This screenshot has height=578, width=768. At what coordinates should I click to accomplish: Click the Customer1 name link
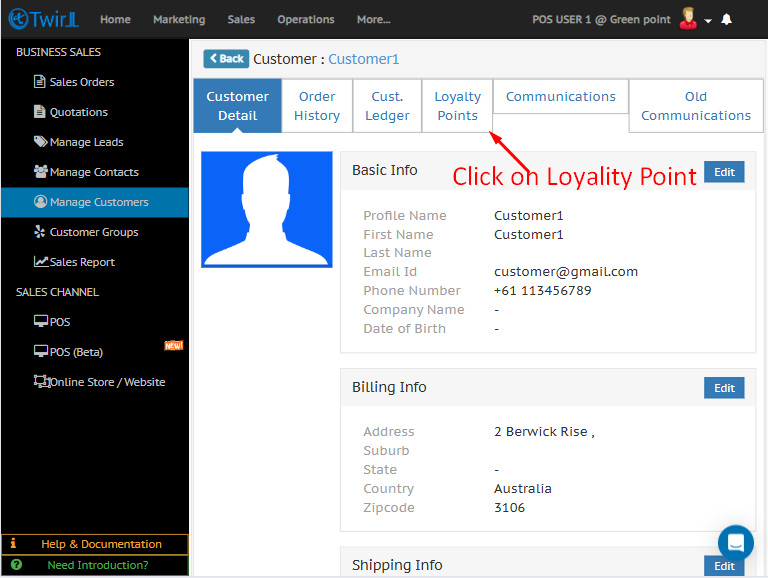[x=363, y=59]
